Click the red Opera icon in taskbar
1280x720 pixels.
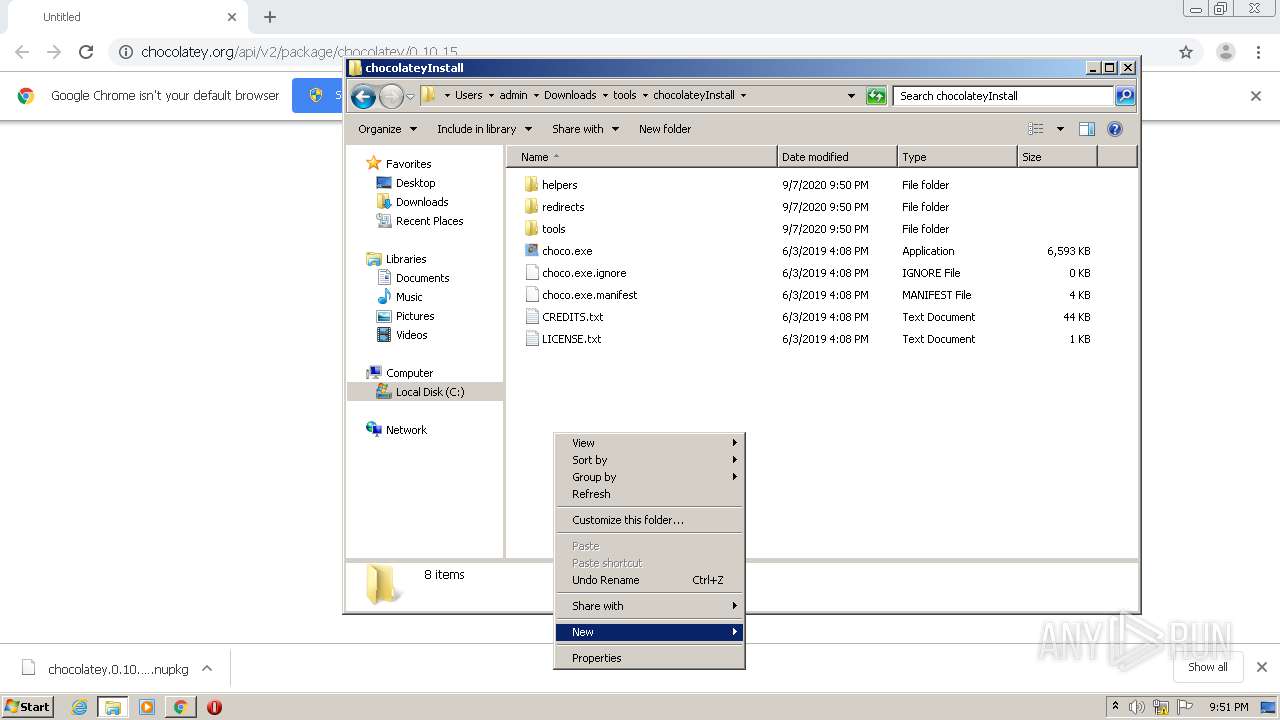pos(214,707)
